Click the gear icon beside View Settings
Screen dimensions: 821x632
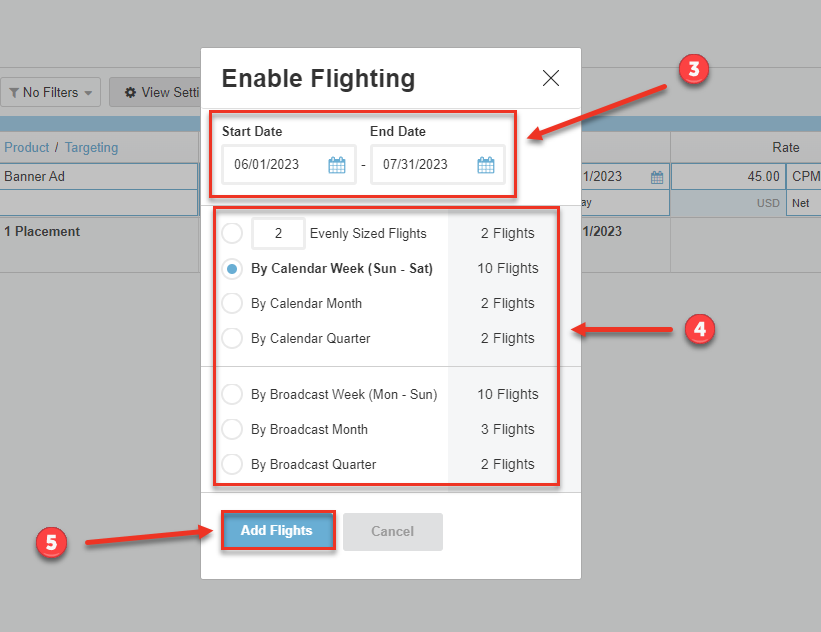coord(130,92)
